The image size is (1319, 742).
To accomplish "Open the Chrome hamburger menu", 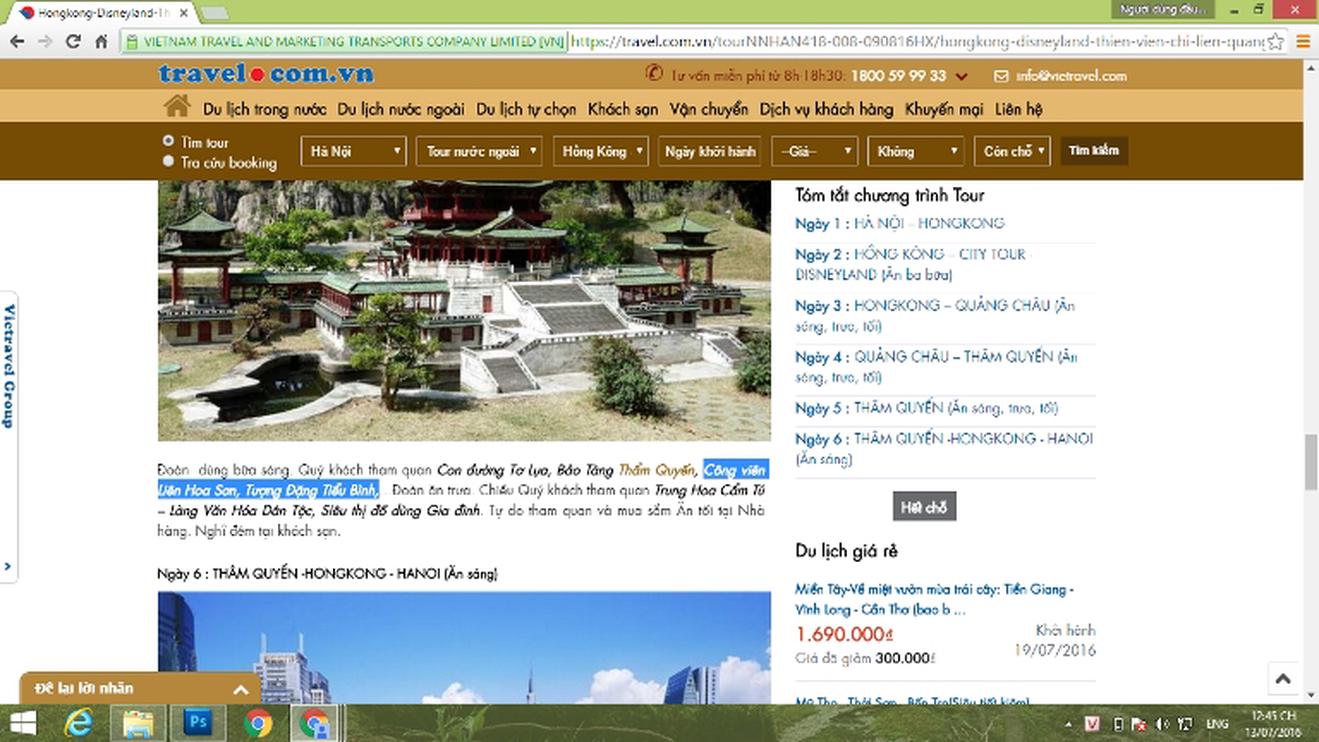I will [x=1302, y=42].
